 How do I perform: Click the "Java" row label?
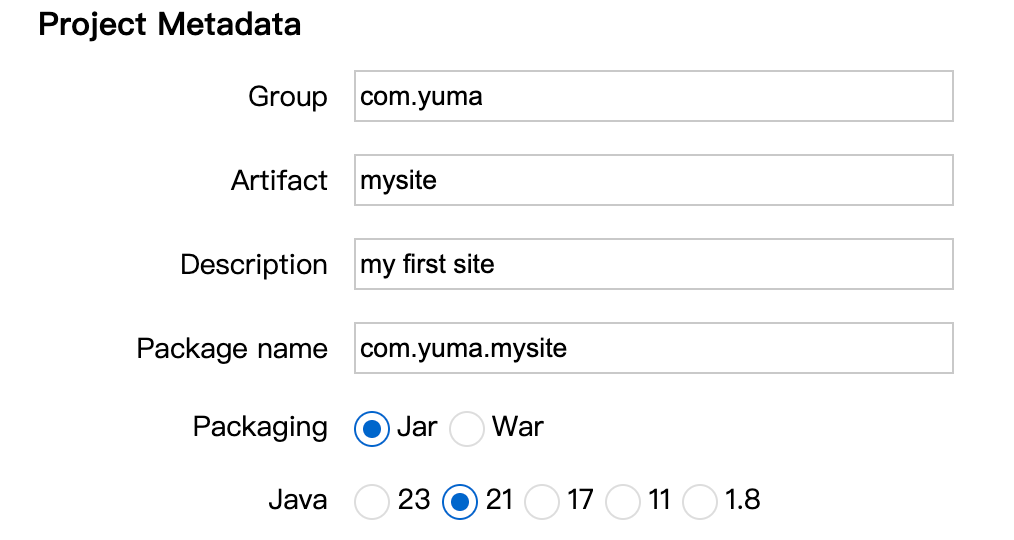tap(297, 499)
